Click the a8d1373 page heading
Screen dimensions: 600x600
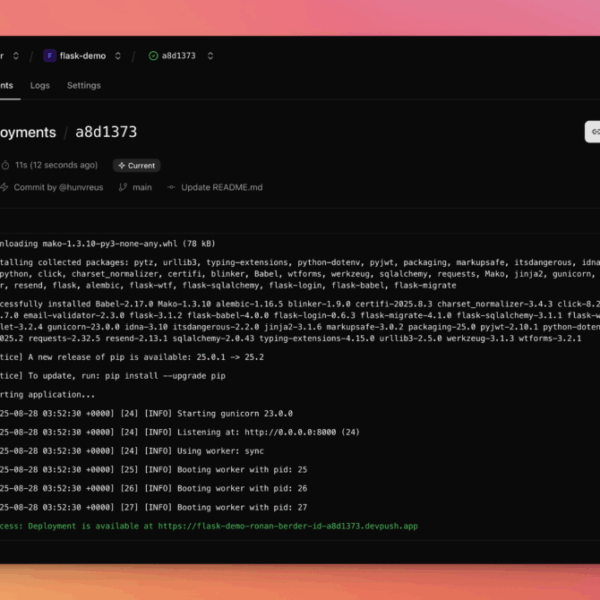[x=106, y=132]
